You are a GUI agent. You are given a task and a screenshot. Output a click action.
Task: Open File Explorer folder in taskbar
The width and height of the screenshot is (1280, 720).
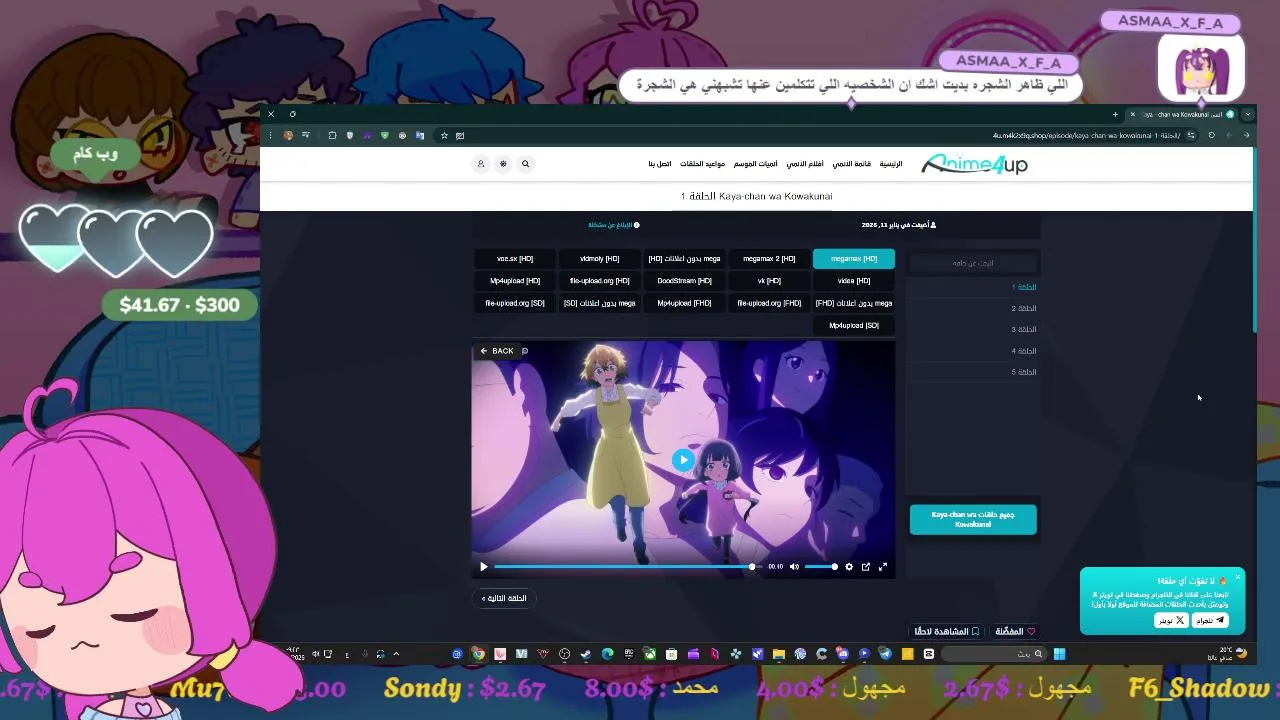coord(778,654)
